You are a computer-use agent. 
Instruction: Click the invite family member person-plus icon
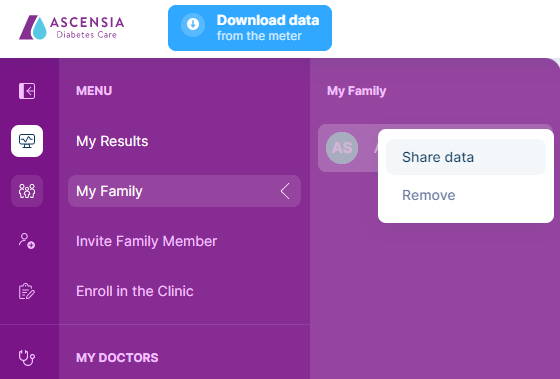27,241
